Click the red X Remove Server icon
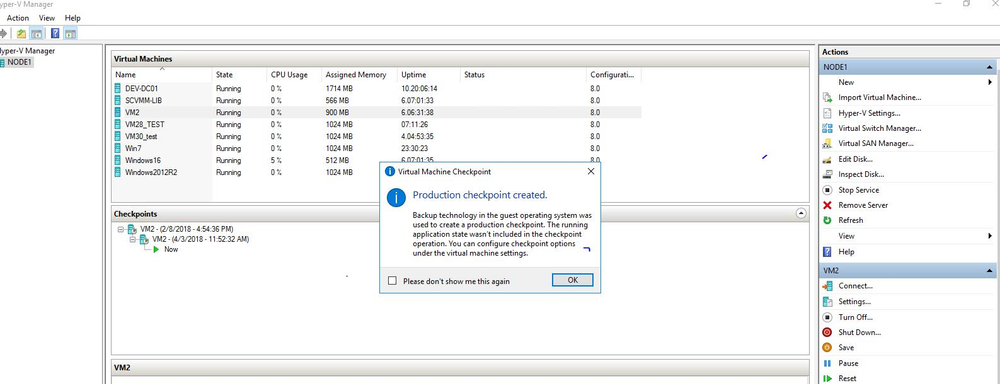The width and height of the screenshot is (1000, 384). (827, 205)
